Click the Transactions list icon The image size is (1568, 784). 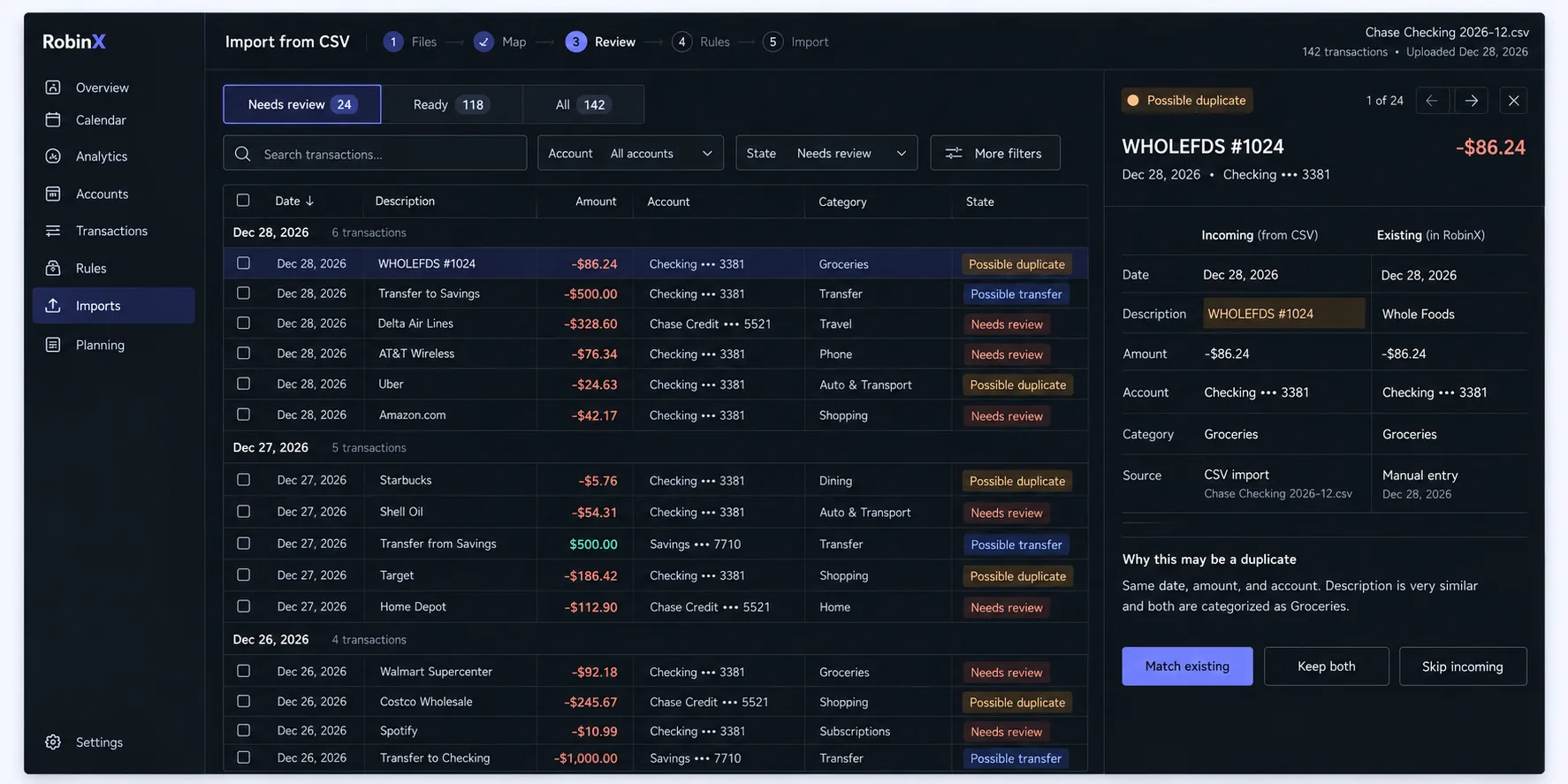click(x=53, y=231)
